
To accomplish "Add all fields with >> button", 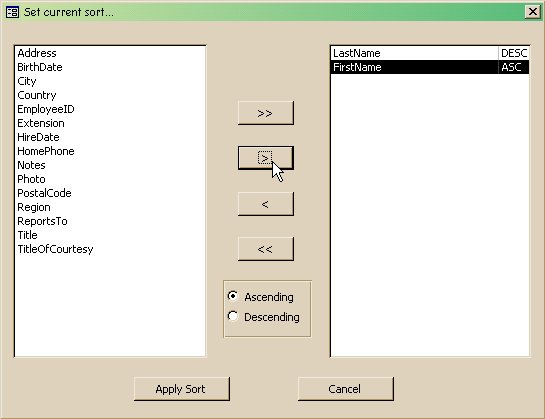I will [266, 113].
